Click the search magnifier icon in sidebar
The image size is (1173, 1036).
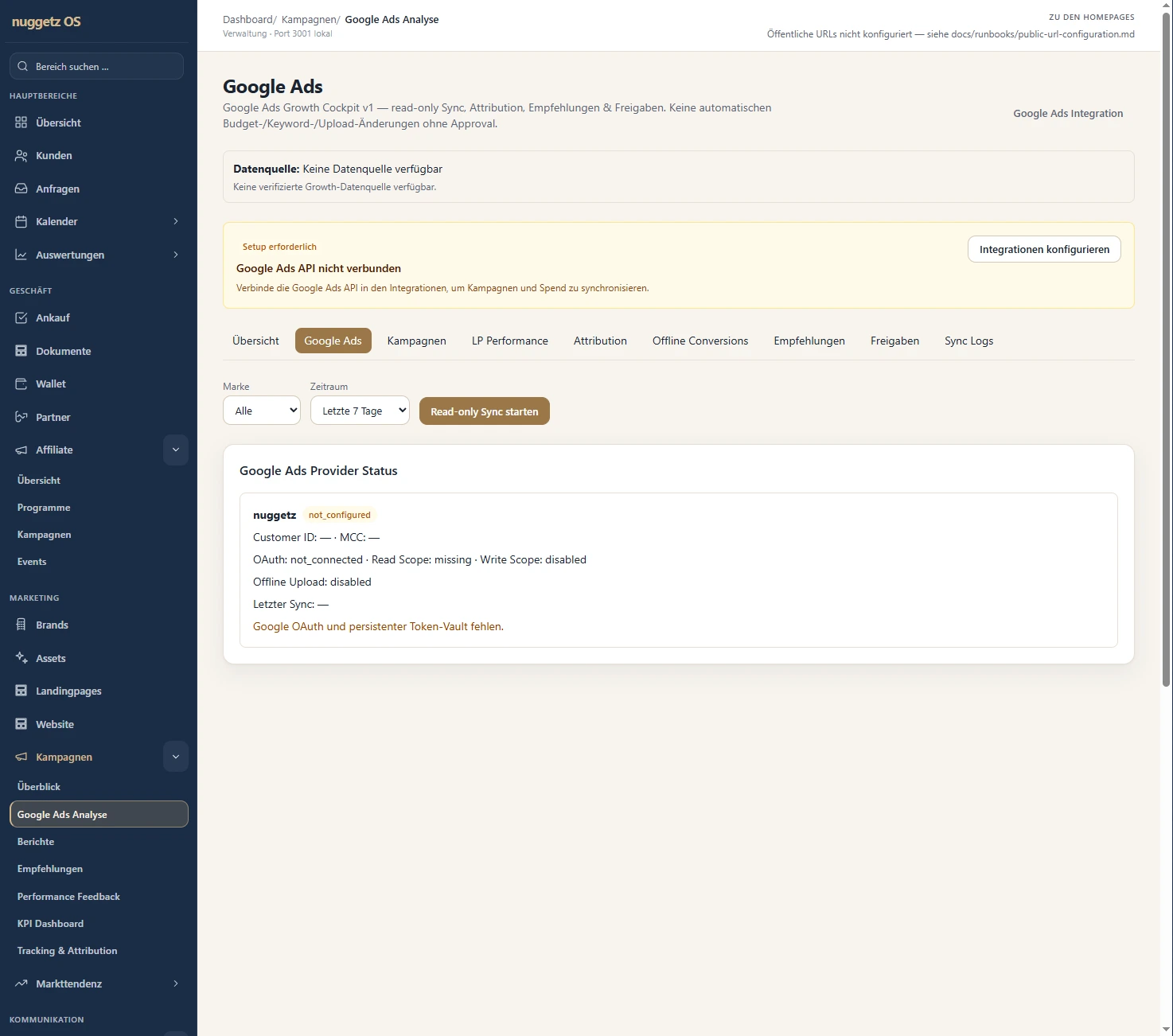22,66
